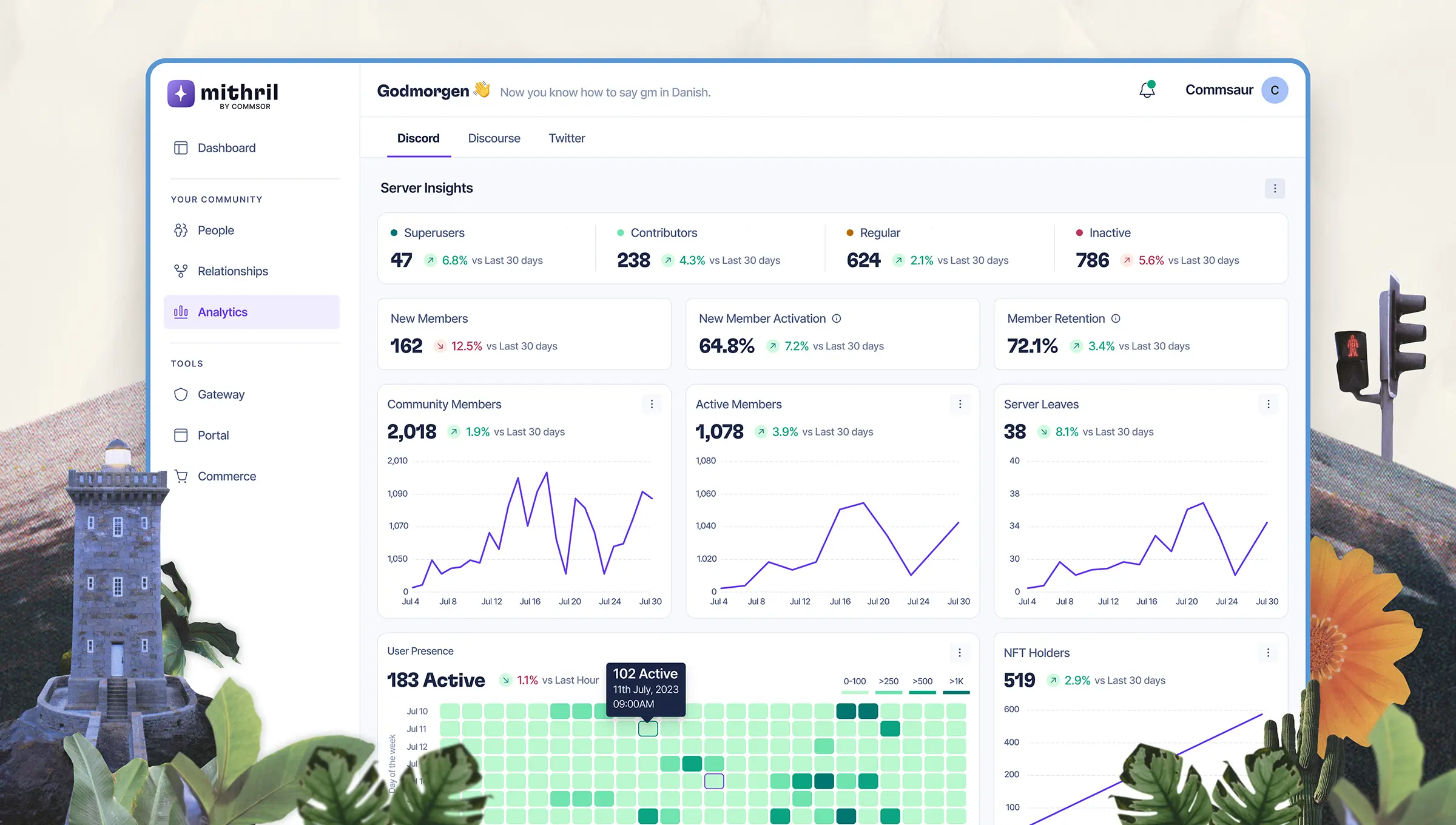Click highlighted Jul 11 heatmap cell under tooltip
Image resolution: width=1456 pixels, height=825 pixels.
(648, 729)
